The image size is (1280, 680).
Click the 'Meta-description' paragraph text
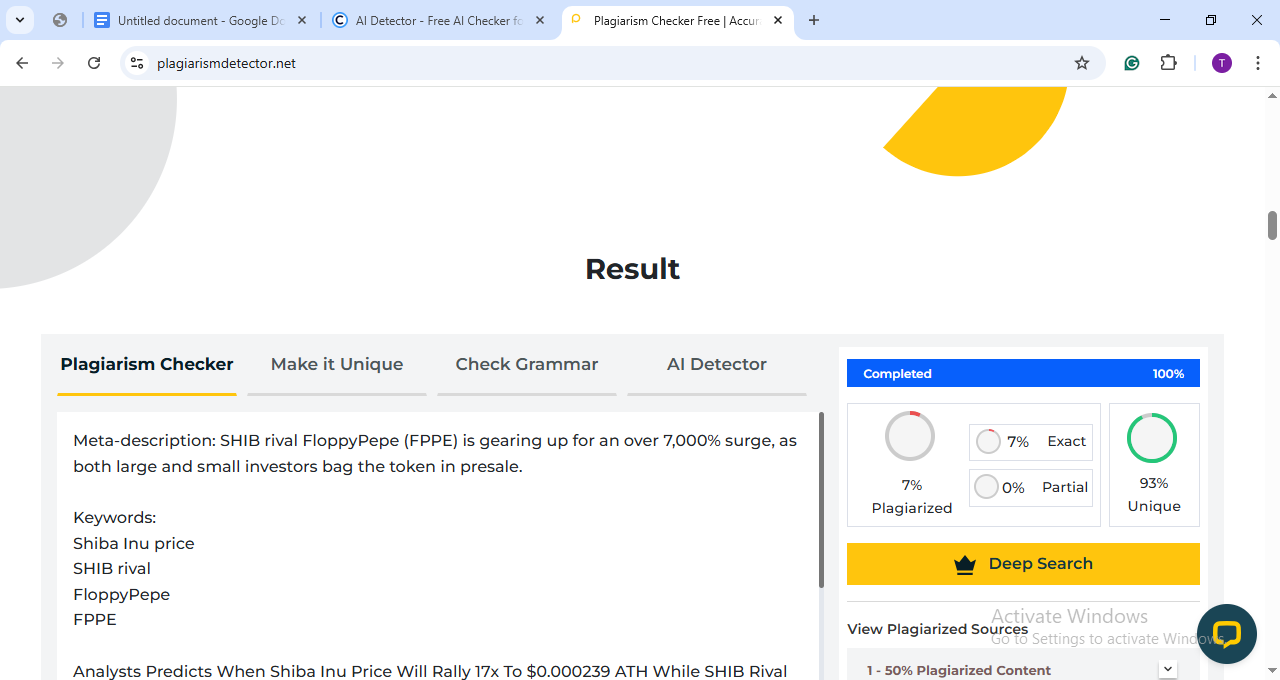pos(435,453)
